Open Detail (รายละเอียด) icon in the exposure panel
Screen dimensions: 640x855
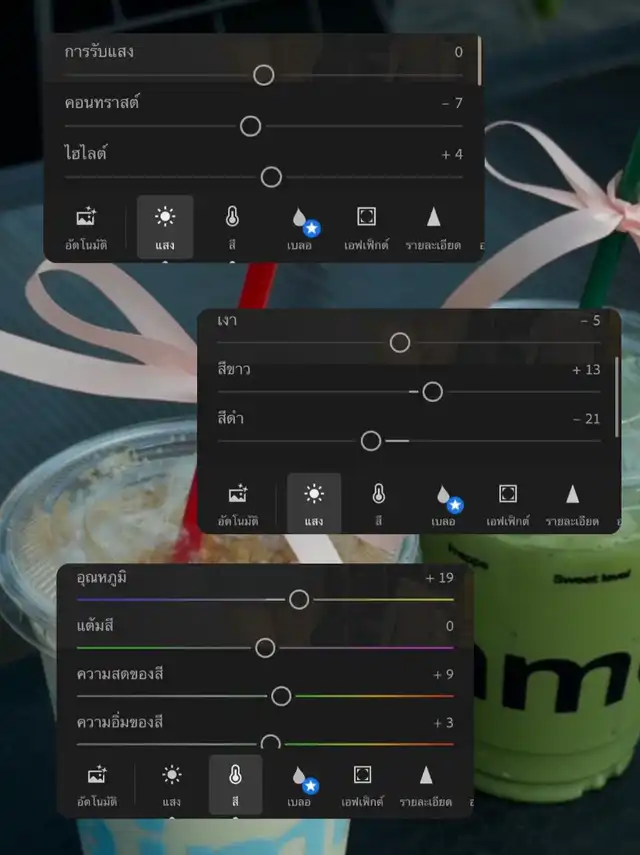pyautogui.click(x=433, y=227)
